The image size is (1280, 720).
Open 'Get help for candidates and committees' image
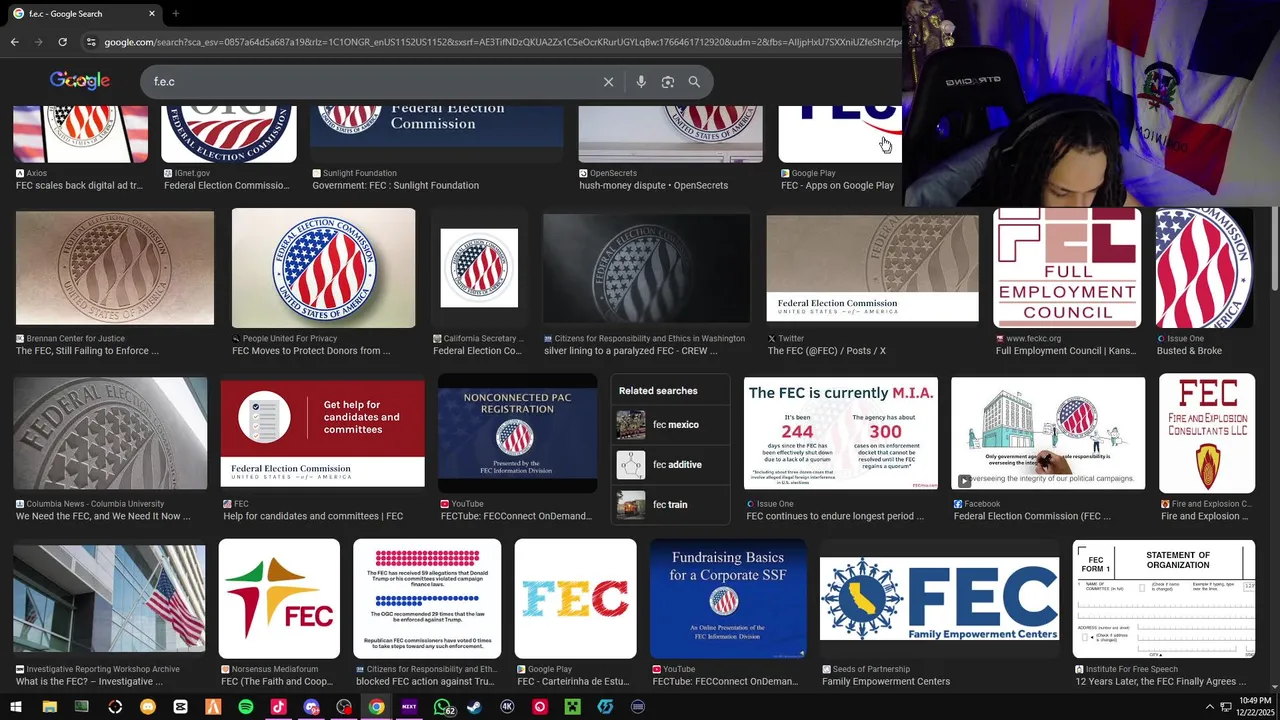click(x=322, y=432)
